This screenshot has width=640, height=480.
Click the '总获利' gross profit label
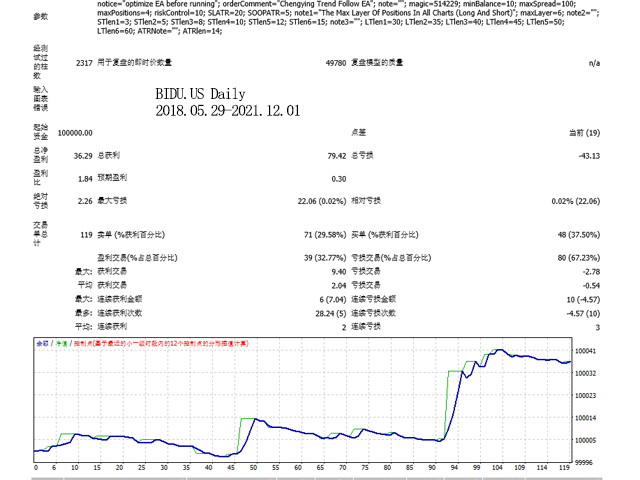pos(109,156)
